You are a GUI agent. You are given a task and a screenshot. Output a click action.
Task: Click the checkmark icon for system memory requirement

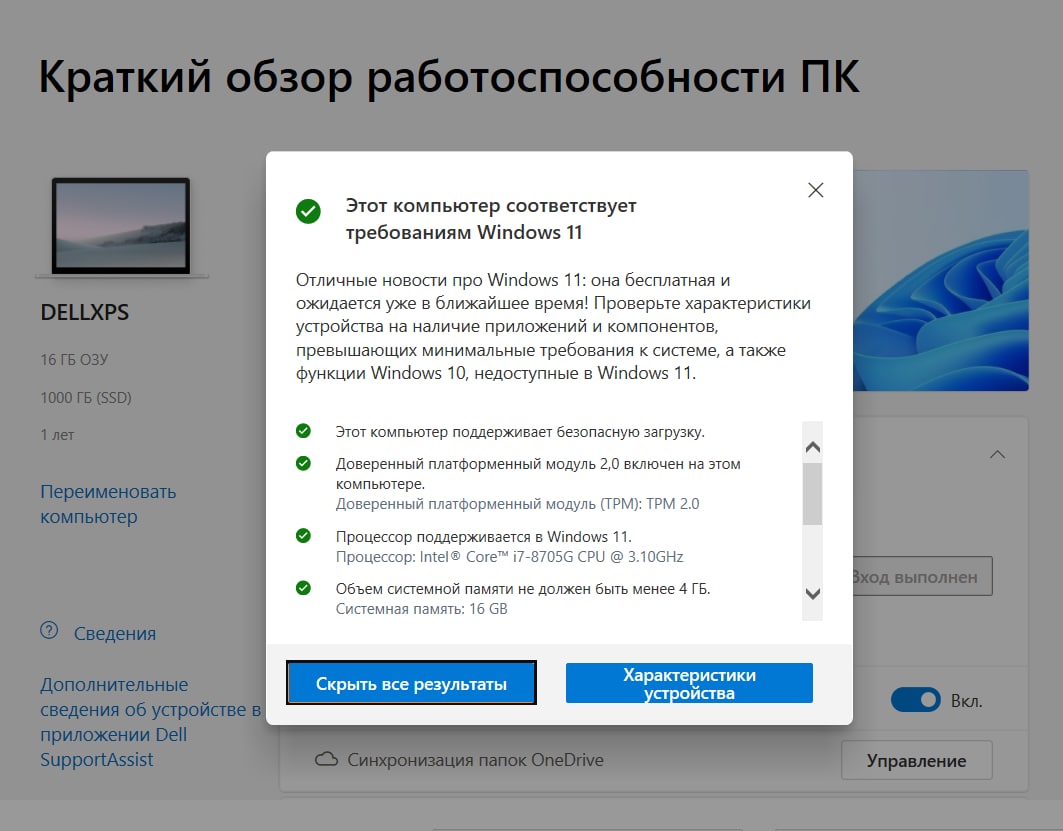coord(303,588)
